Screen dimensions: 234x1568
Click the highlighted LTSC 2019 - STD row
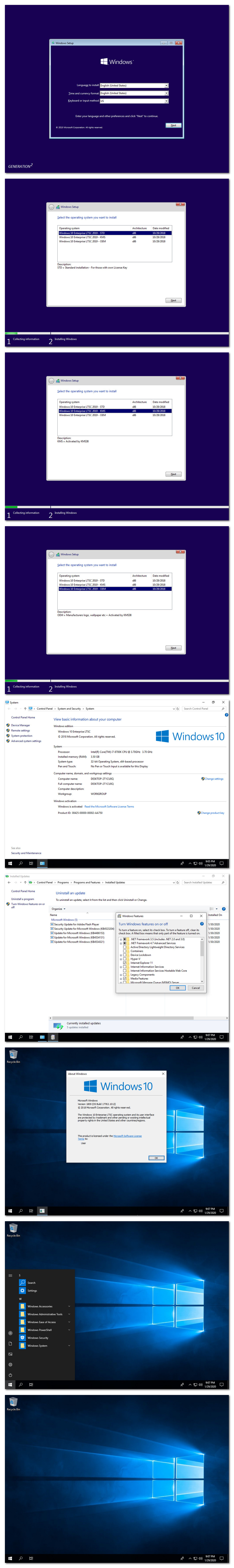coord(115,233)
